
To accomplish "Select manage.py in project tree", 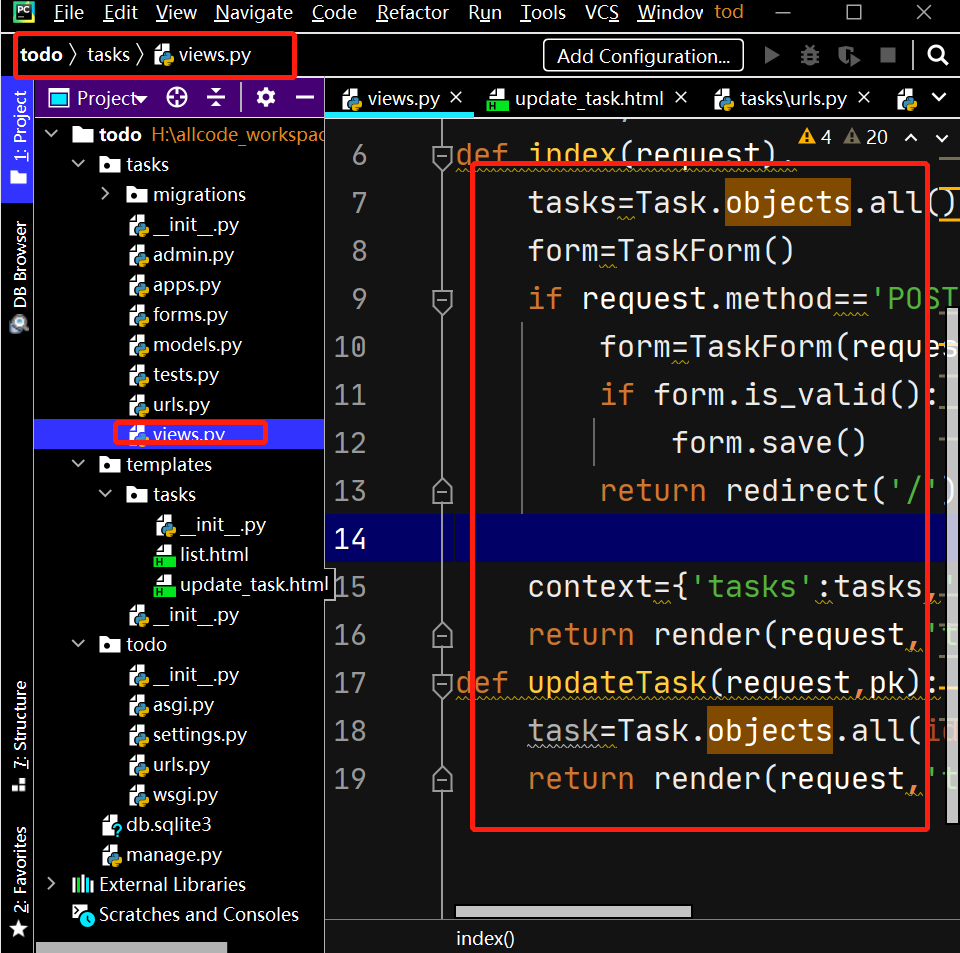I will (162, 854).
